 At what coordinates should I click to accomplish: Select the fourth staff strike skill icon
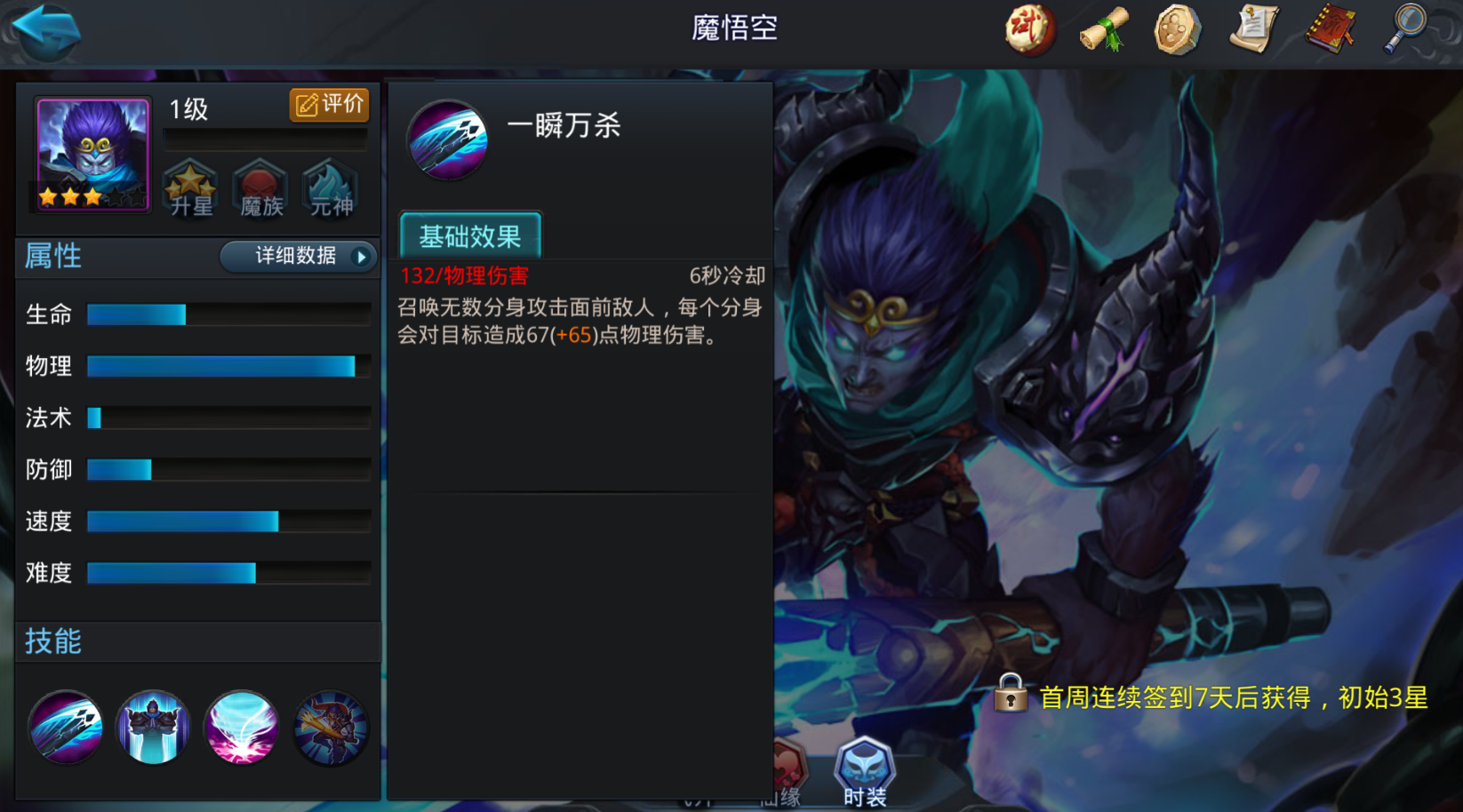tap(330, 728)
